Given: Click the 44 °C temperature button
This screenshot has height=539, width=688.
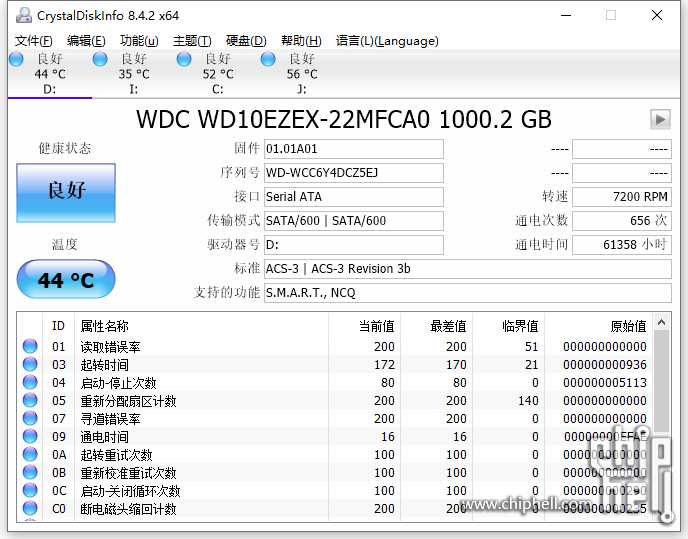Looking at the screenshot, I should click(x=66, y=279).
